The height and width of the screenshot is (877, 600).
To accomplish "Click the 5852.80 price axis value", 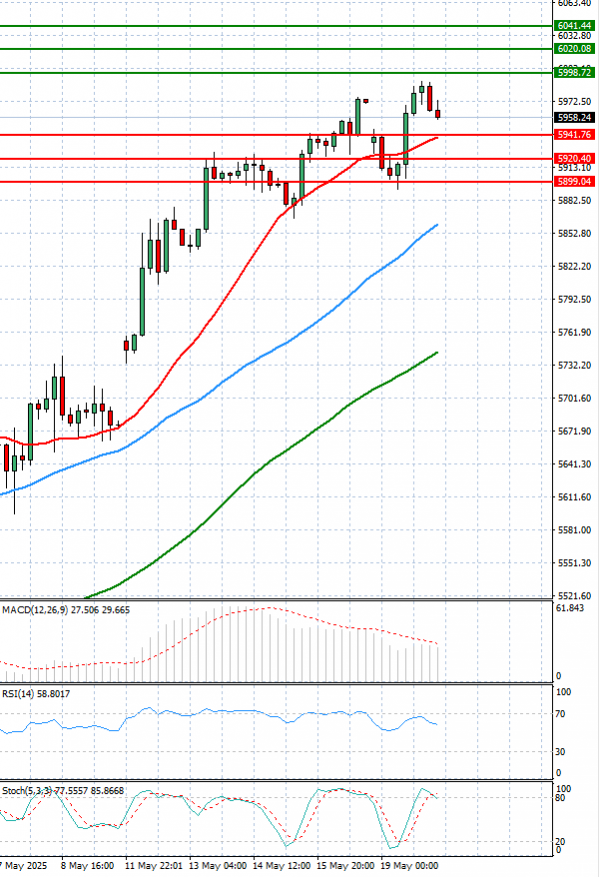I will (x=574, y=233).
